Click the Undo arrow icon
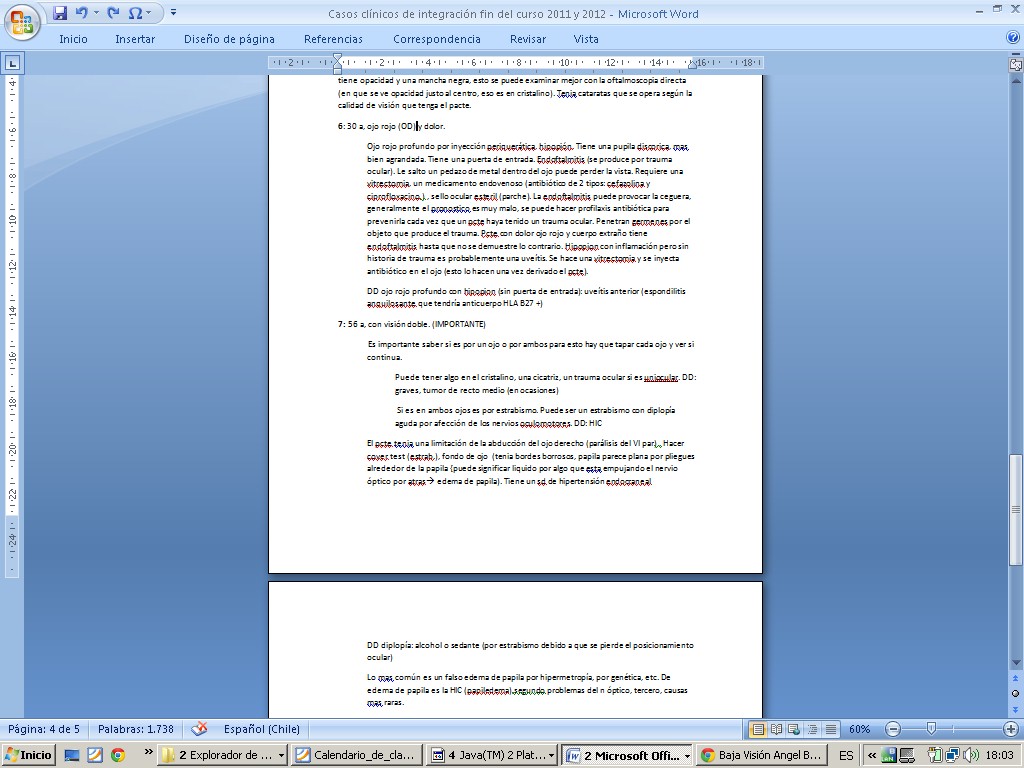Viewport: 1024px width, 768px height. pos(82,13)
